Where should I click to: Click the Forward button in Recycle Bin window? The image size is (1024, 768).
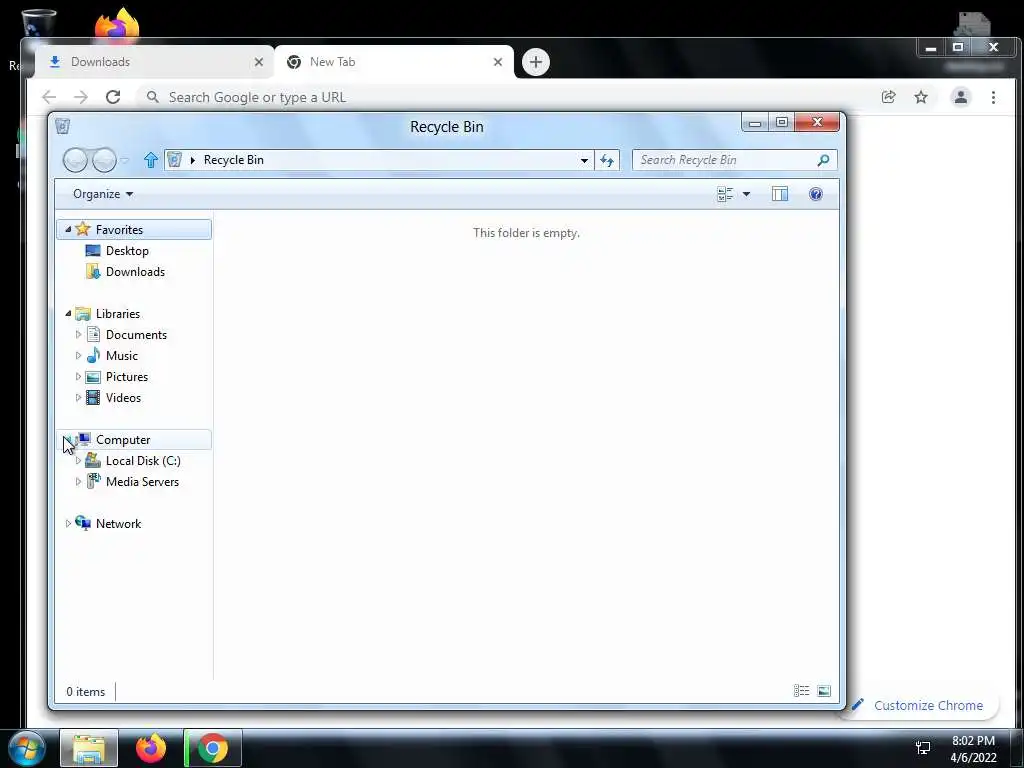pyautogui.click(x=104, y=160)
